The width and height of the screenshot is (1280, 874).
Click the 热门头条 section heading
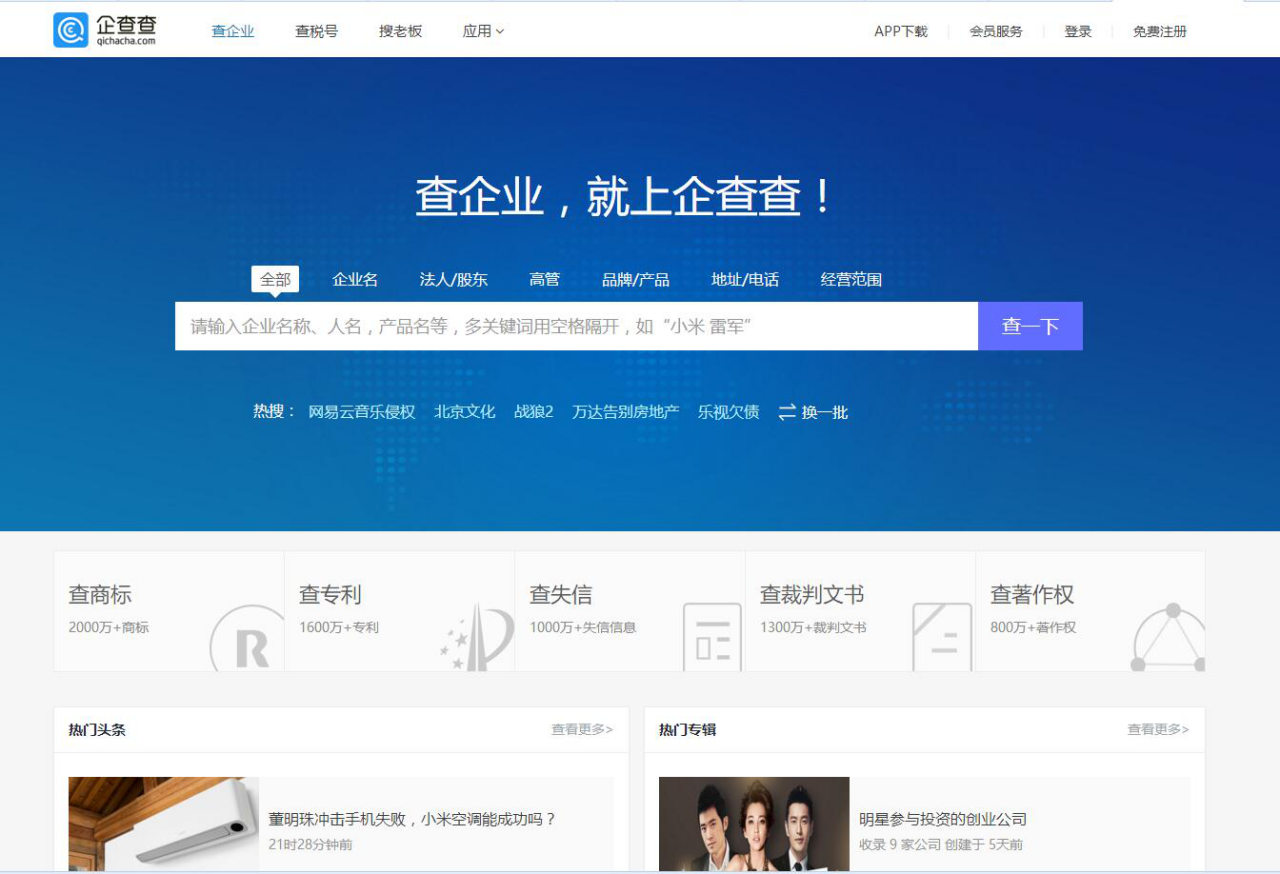point(97,730)
